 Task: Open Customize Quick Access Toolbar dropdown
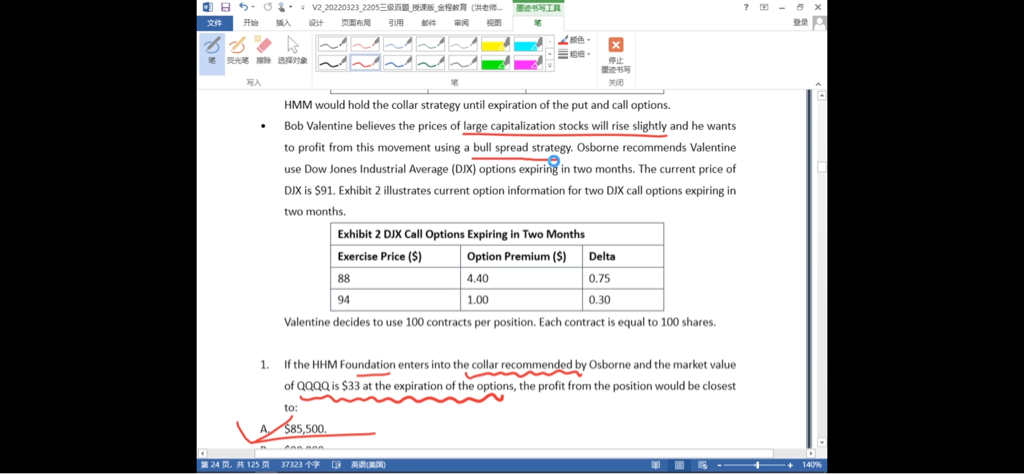pos(302,7)
